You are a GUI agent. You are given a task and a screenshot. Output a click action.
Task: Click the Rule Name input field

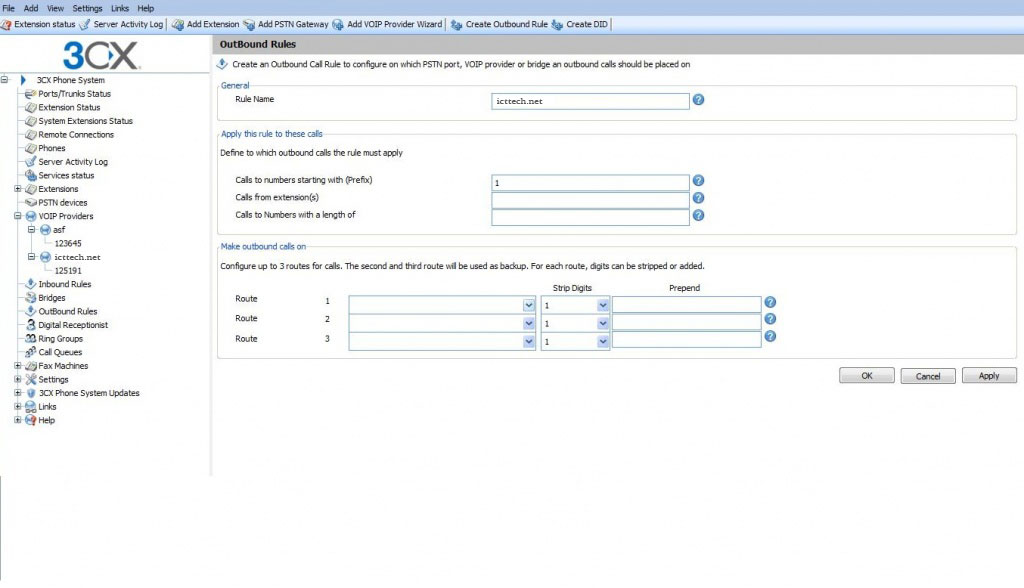590,101
